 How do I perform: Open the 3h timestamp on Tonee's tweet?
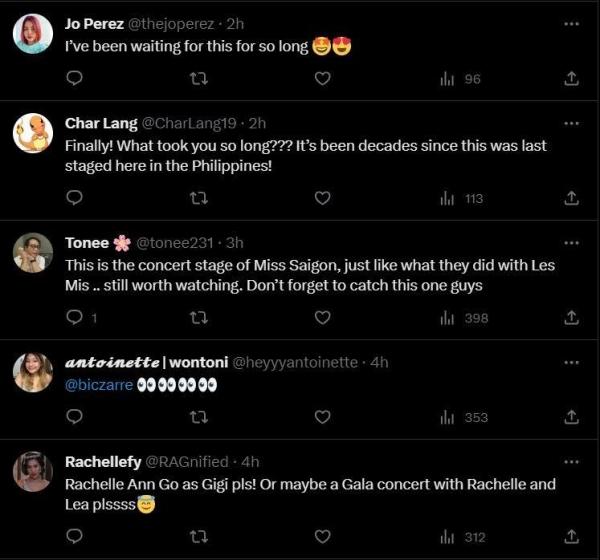[x=234, y=242]
